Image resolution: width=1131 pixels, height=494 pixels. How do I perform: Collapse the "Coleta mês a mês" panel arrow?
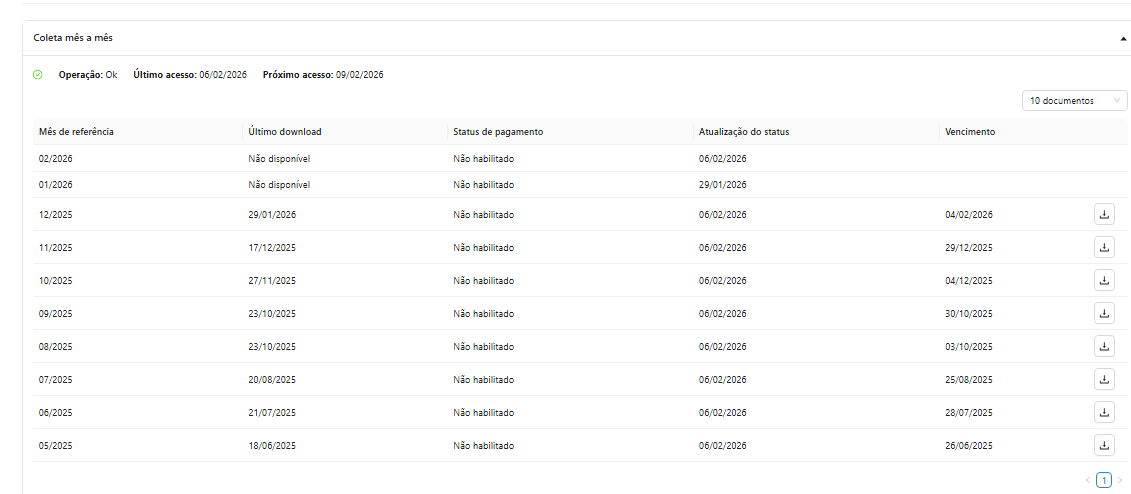(x=1124, y=38)
